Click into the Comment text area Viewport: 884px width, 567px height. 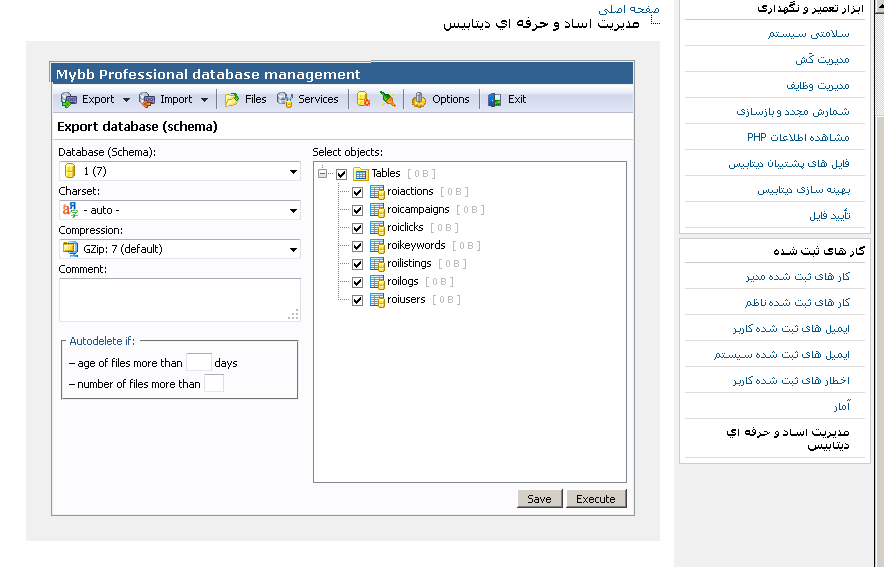point(179,300)
